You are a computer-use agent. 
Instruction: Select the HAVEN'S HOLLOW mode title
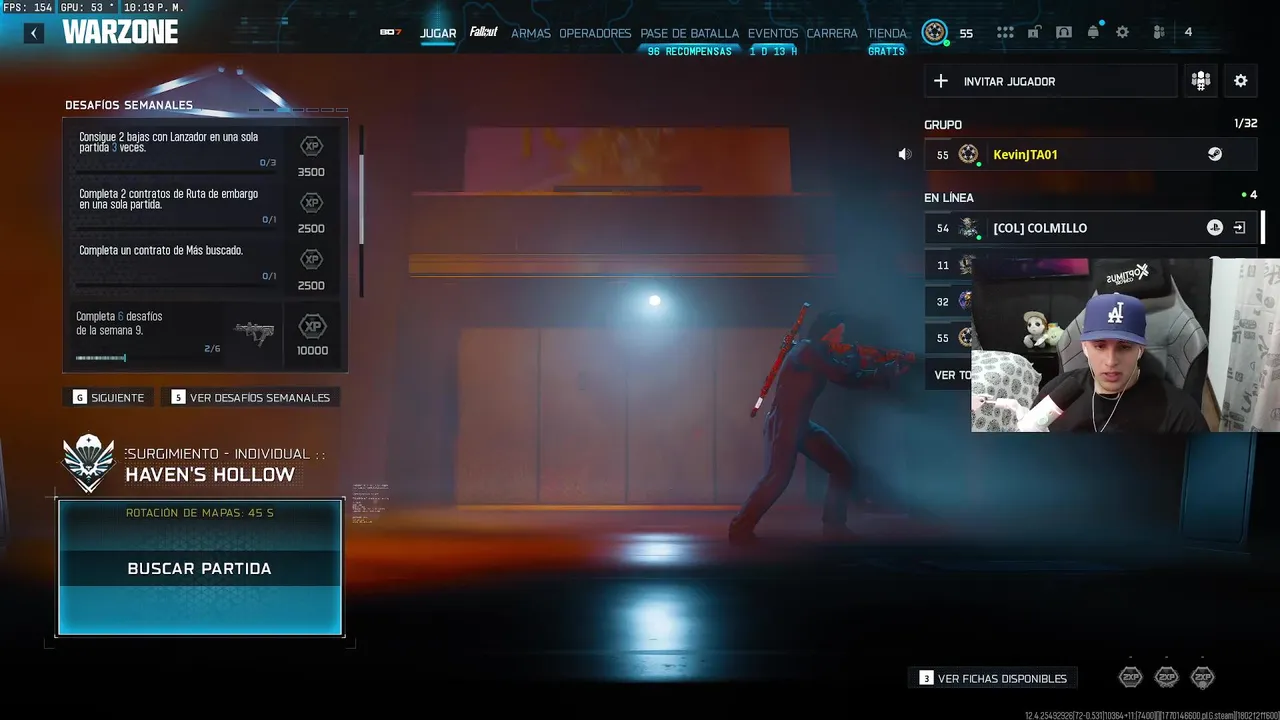click(210, 475)
